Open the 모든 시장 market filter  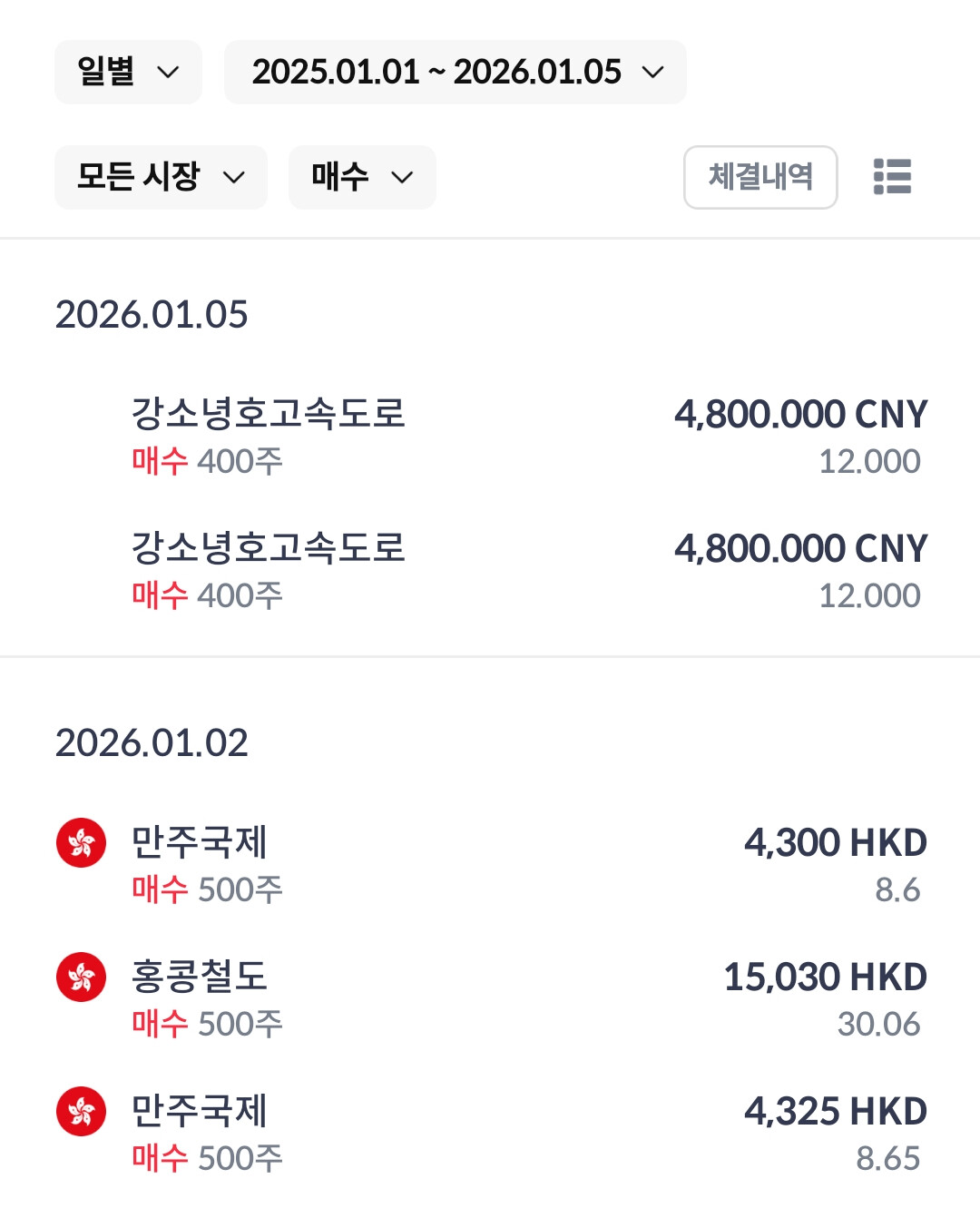161,177
